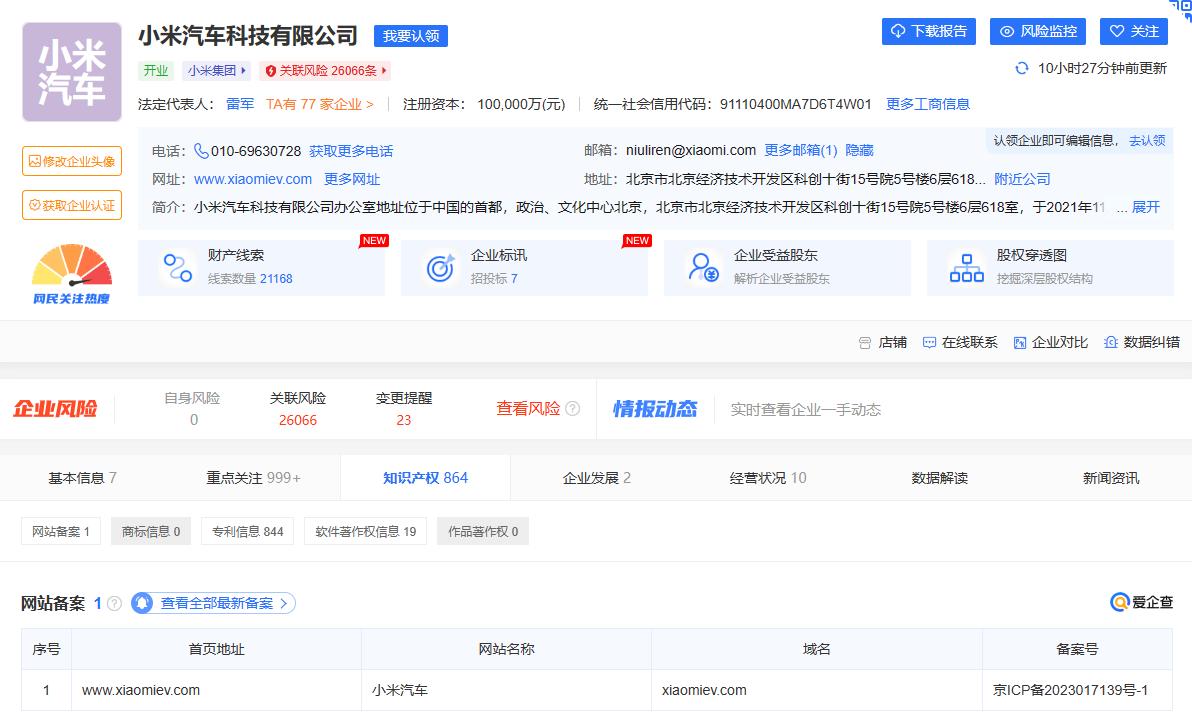Switch to 经营状况 10 tab
Screen dimensions: 1192x726
[768, 478]
